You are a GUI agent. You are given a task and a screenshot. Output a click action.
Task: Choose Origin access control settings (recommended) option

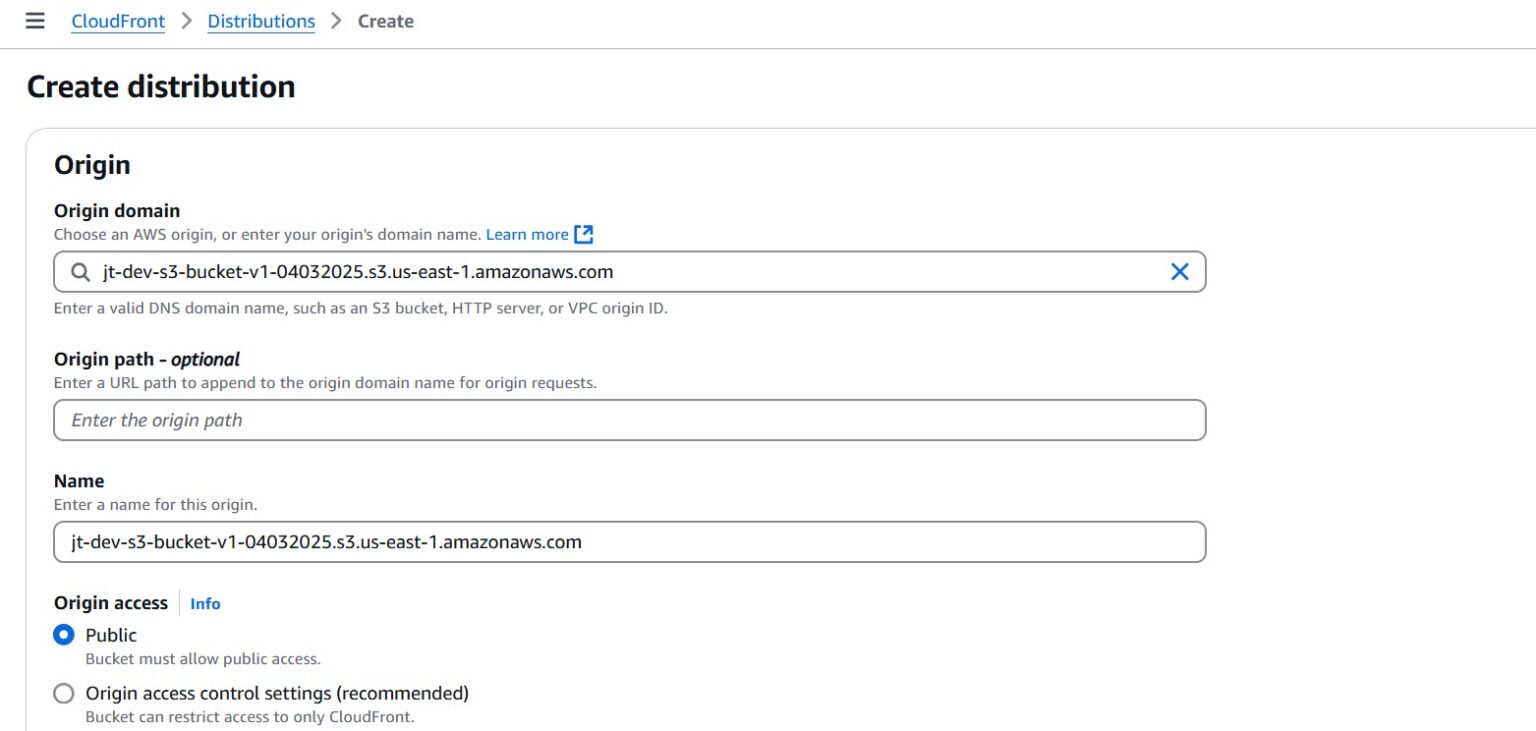click(64, 693)
